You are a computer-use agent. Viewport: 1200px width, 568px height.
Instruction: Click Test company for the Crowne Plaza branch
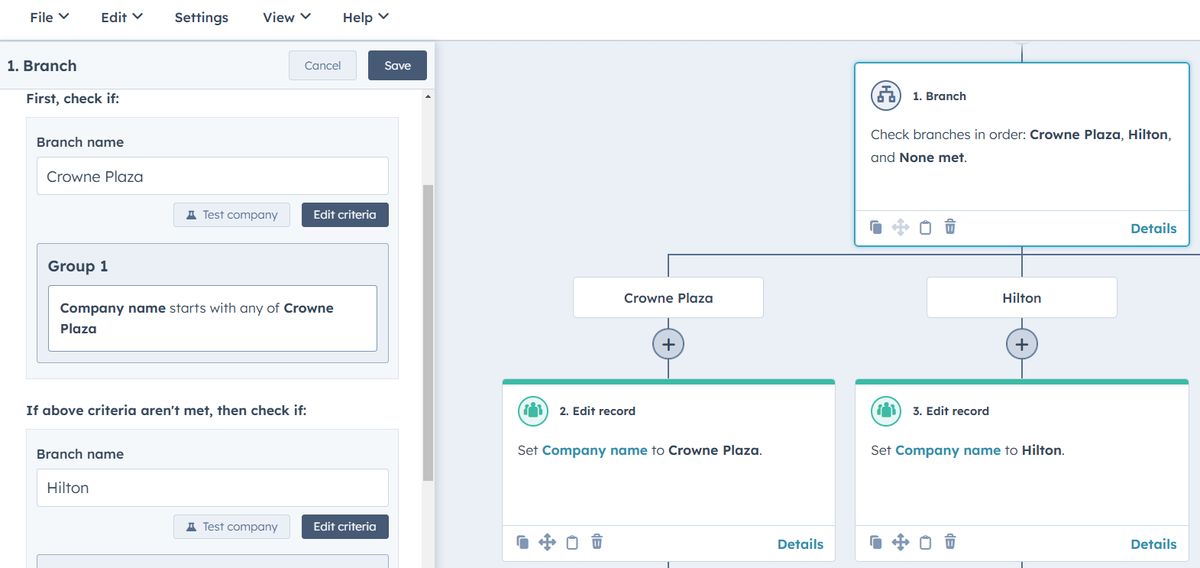(232, 215)
